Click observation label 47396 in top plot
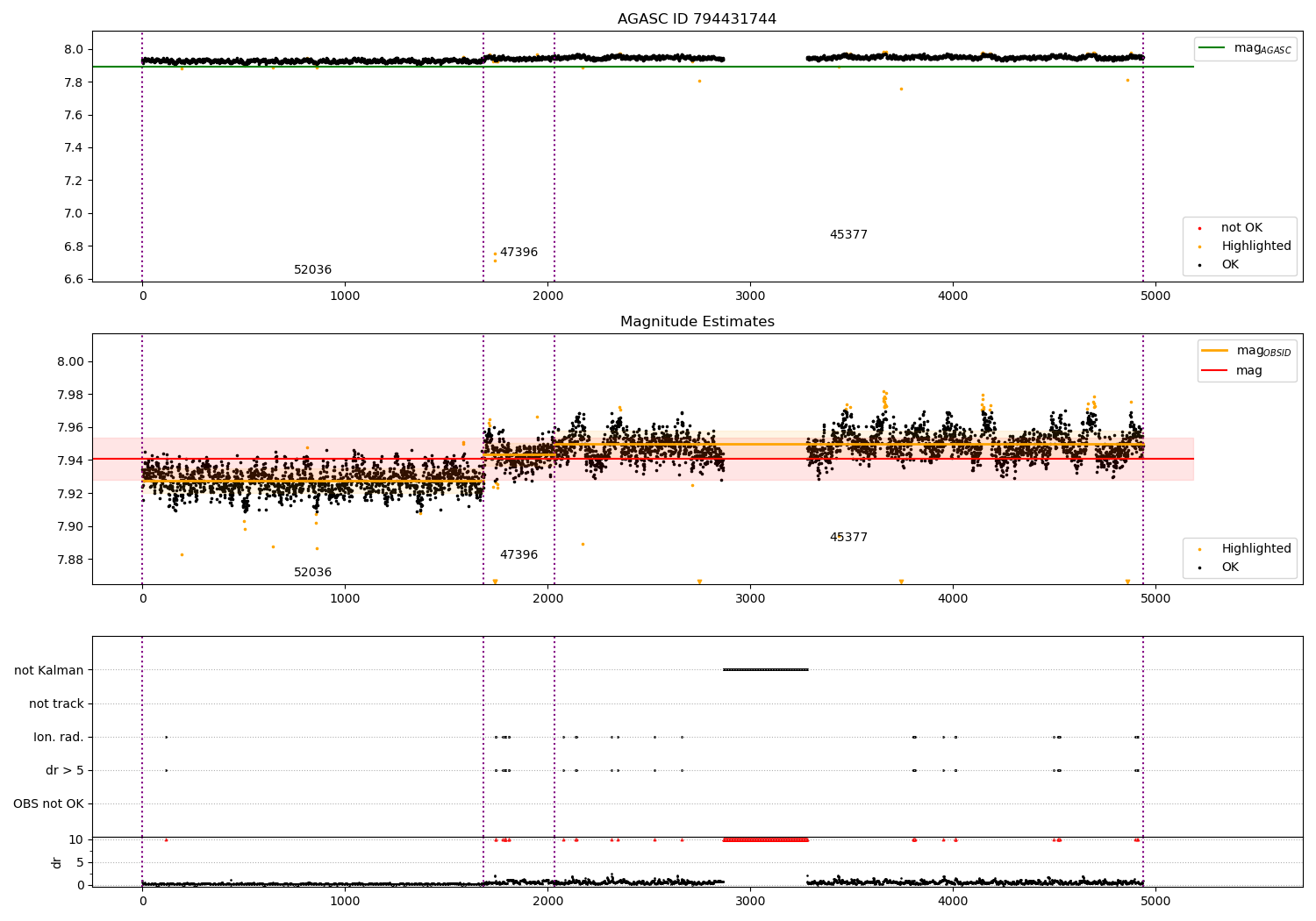The width and height of the screenshot is (1316, 921). click(519, 253)
